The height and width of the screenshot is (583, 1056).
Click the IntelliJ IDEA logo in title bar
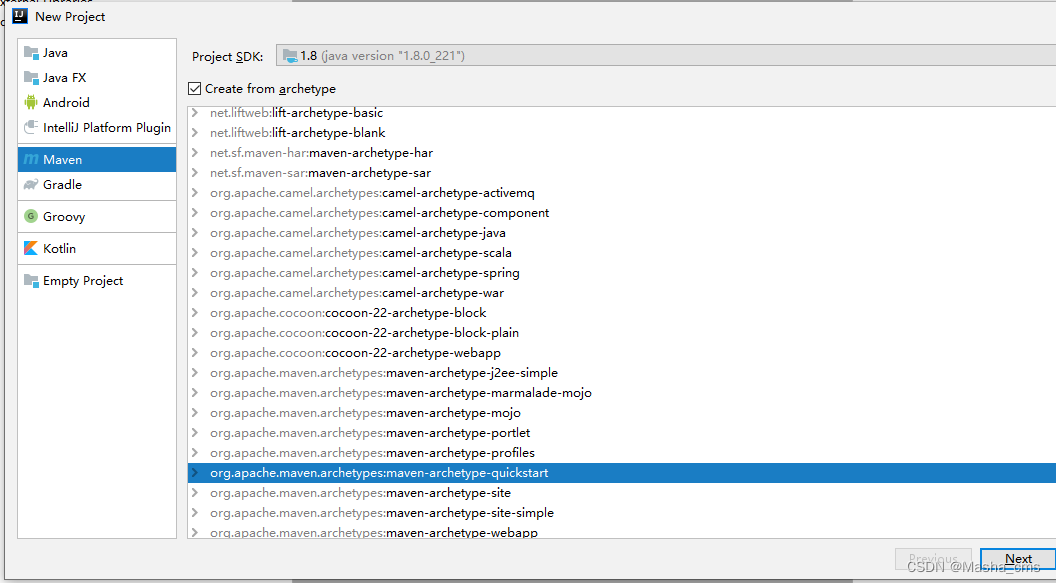[x=20, y=16]
